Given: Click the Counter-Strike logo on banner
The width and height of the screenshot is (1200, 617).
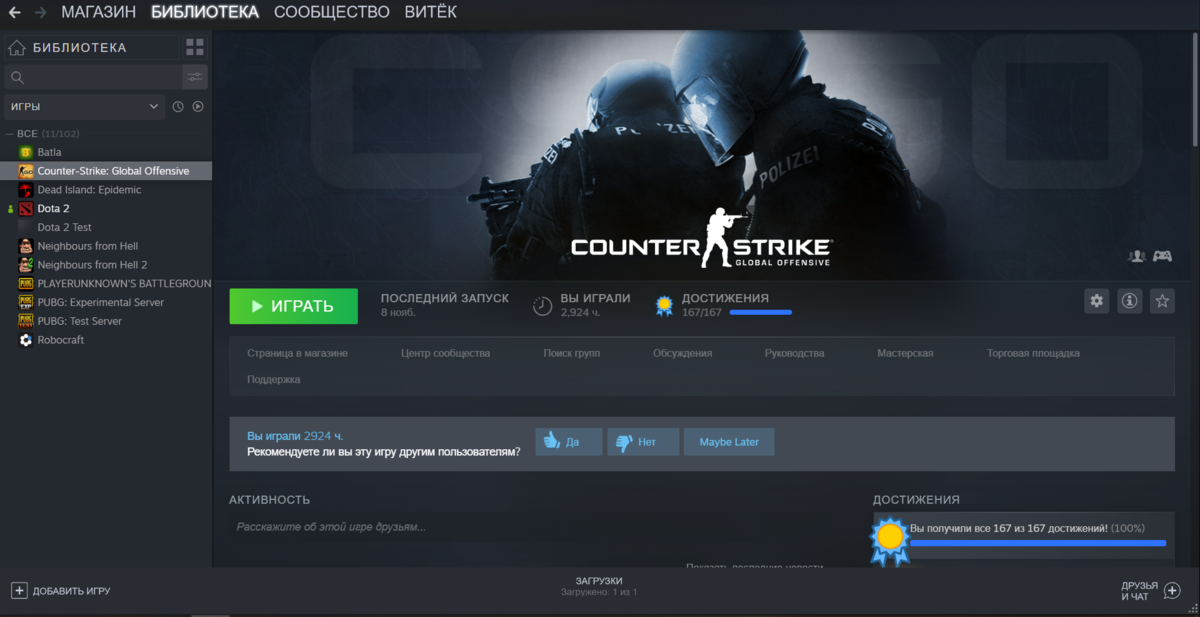Looking at the screenshot, I should pyautogui.click(x=701, y=240).
